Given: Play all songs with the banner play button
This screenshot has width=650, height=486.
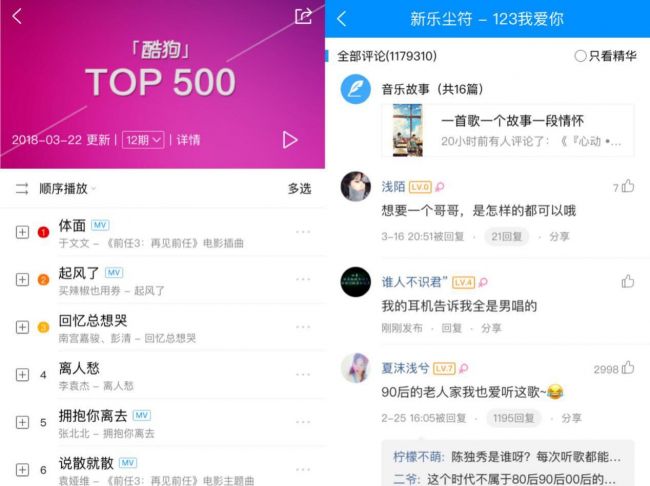Looking at the screenshot, I should [x=290, y=140].
